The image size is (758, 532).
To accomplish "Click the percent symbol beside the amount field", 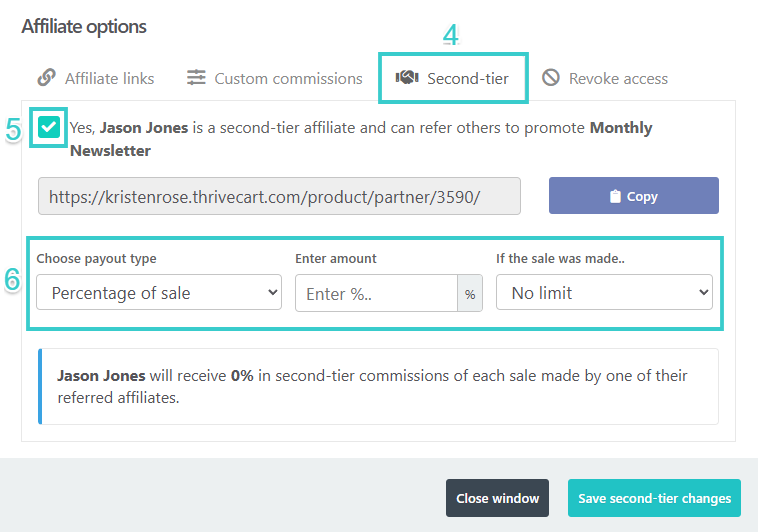I will point(470,294).
